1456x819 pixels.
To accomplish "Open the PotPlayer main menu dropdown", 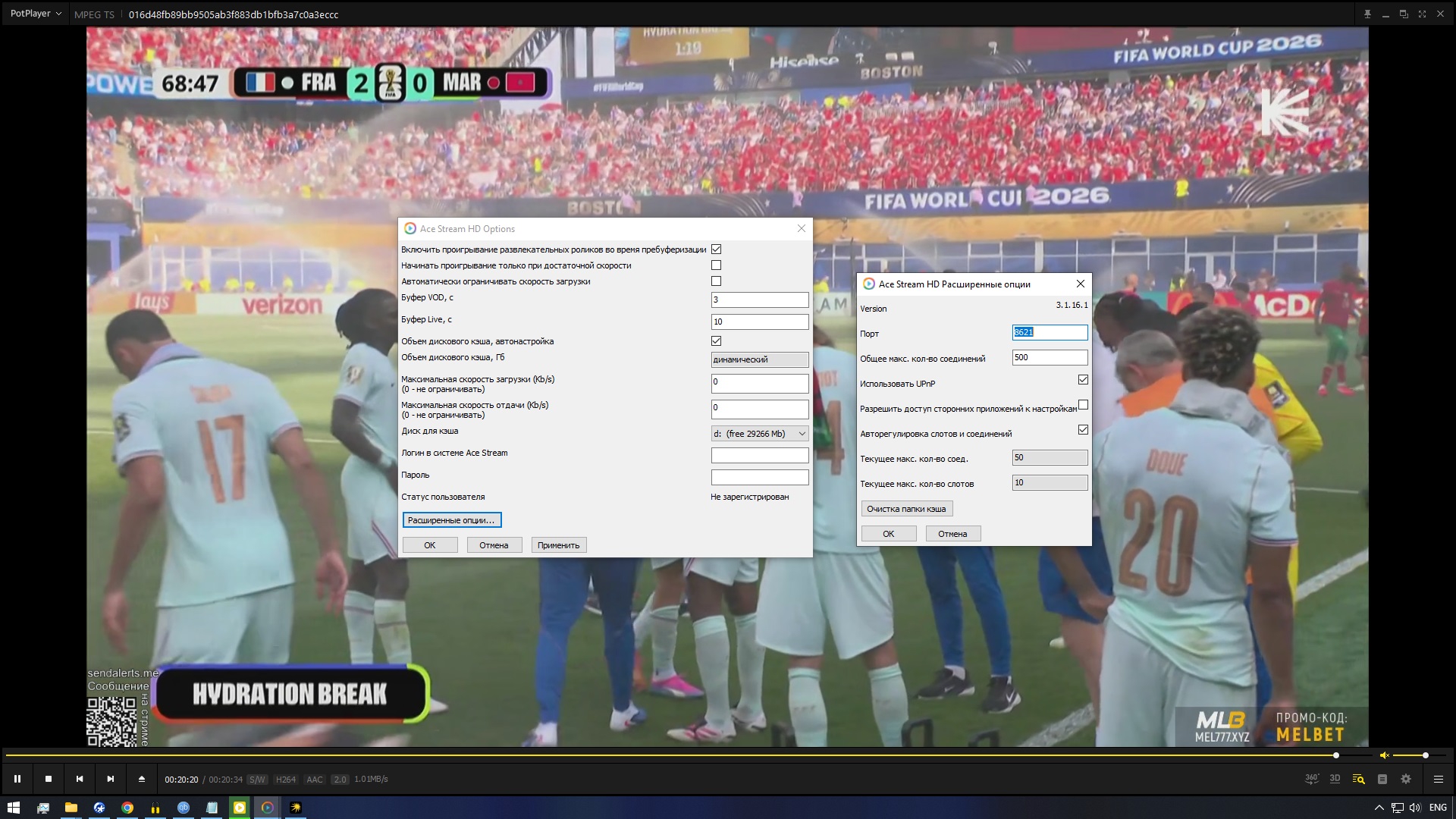I will (x=36, y=14).
